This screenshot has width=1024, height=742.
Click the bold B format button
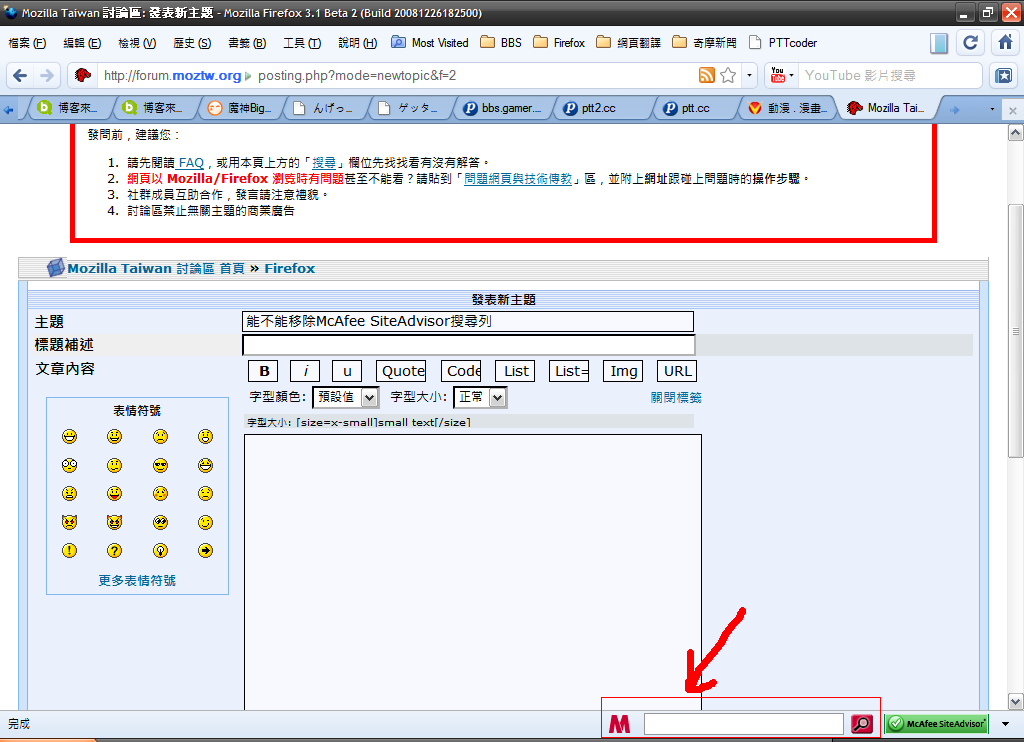point(263,371)
